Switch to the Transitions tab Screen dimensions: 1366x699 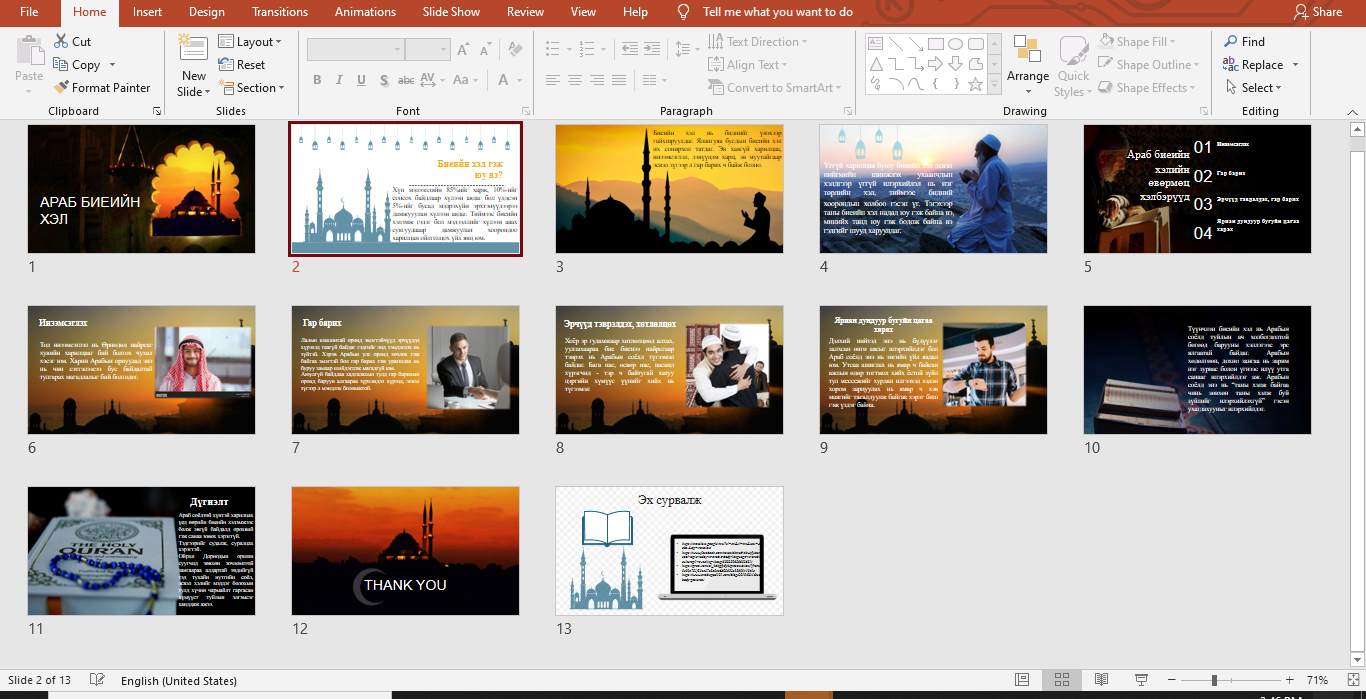click(279, 12)
